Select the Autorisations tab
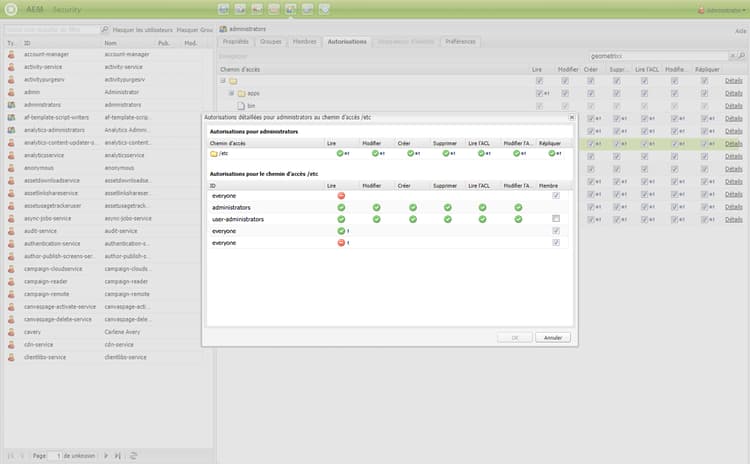Image resolution: width=750 pixels, height=464 pixels. pyautogui.click(x=347, y=42)
